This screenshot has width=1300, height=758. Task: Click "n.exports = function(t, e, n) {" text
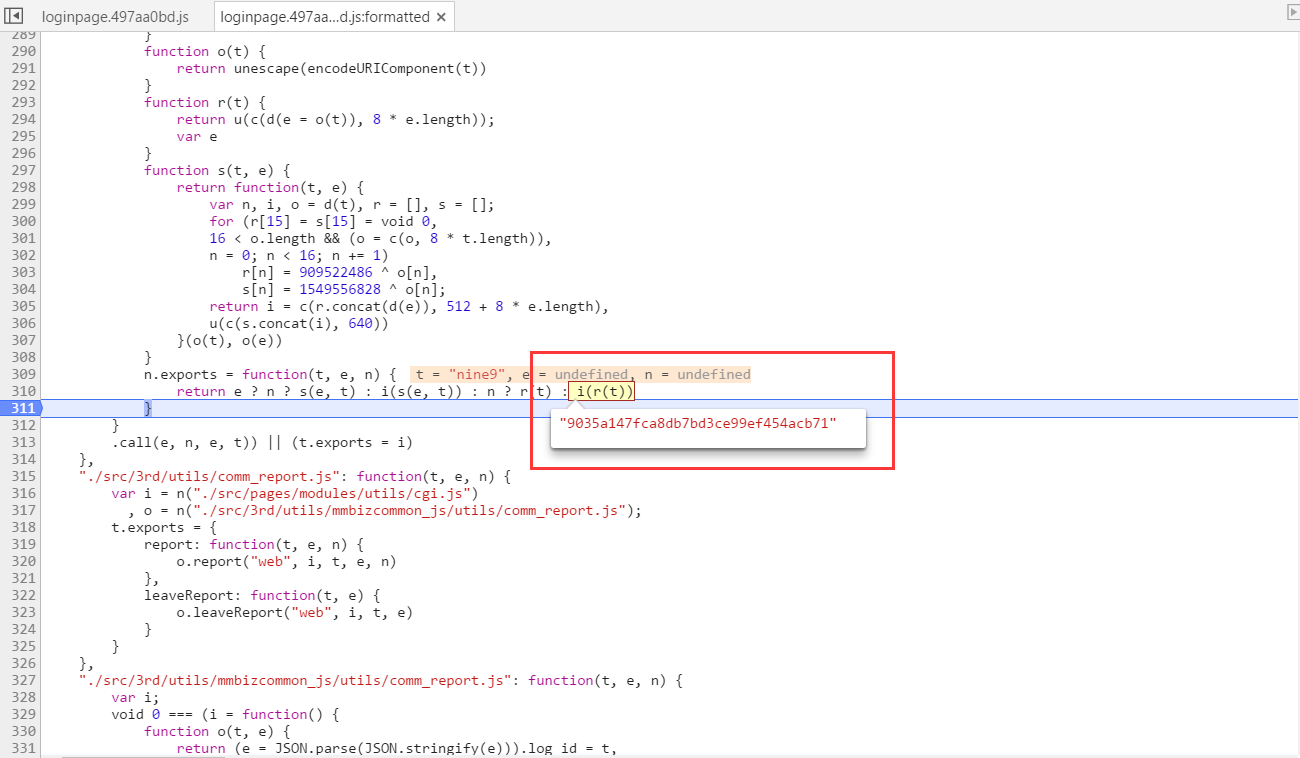[270, 374]
